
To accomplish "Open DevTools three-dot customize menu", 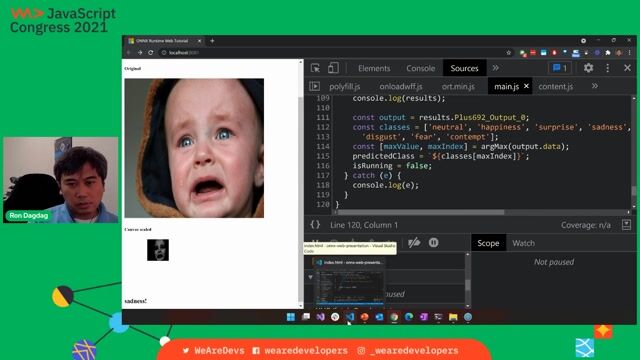I will (607, 68).
